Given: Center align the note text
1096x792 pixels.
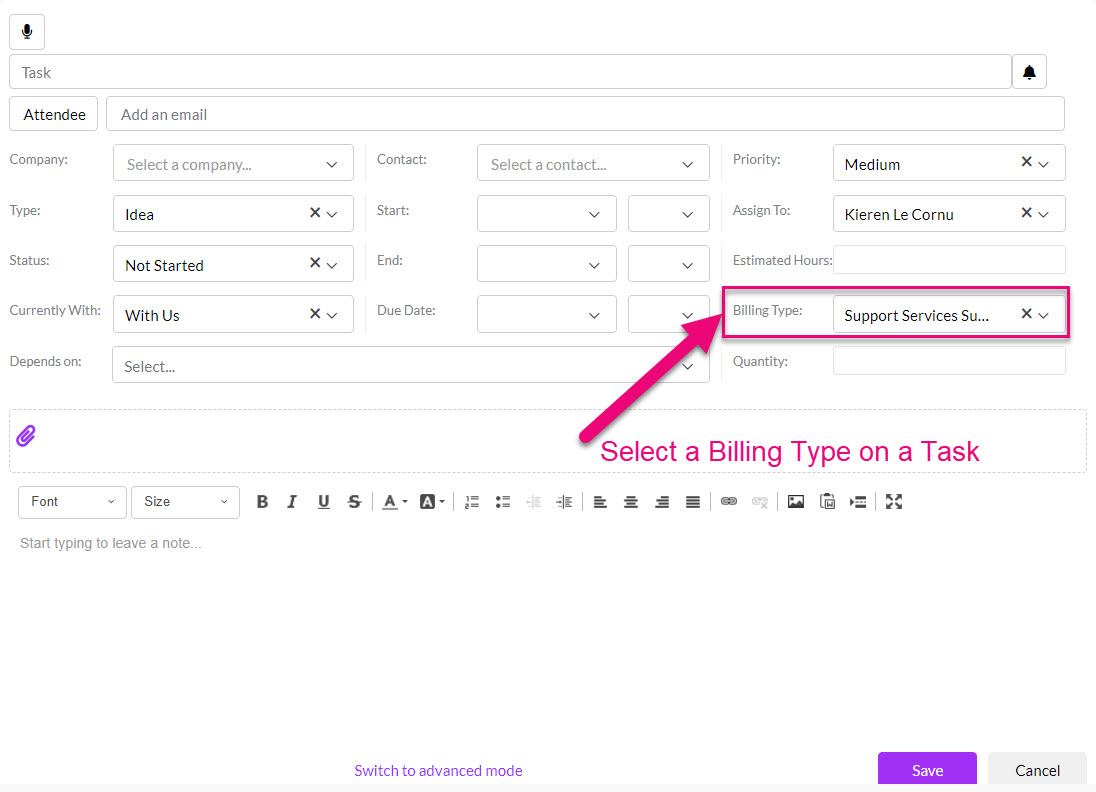Looking at the screenshot, I should tap(631, 502).
